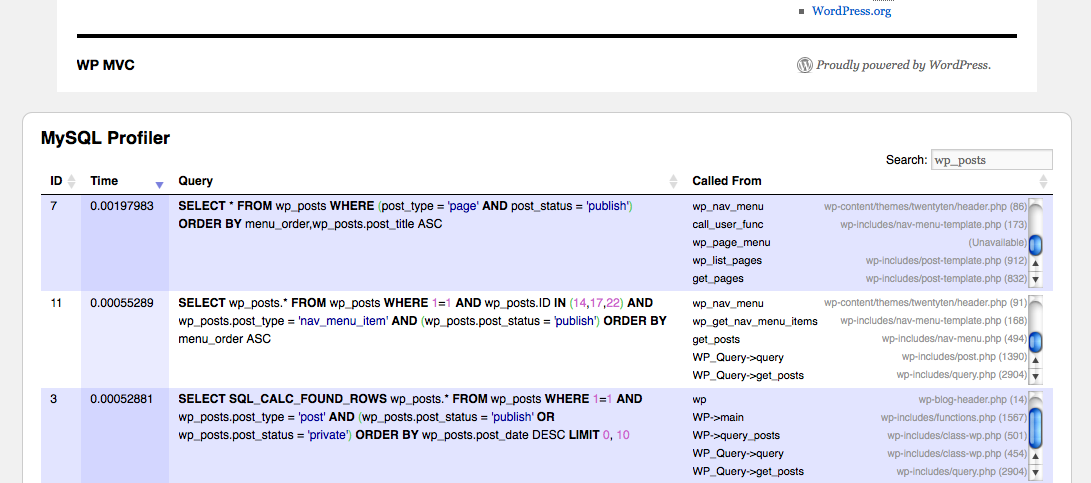Click file path 'wp-blog-header.php (14)'

click(x=973, y=399)
